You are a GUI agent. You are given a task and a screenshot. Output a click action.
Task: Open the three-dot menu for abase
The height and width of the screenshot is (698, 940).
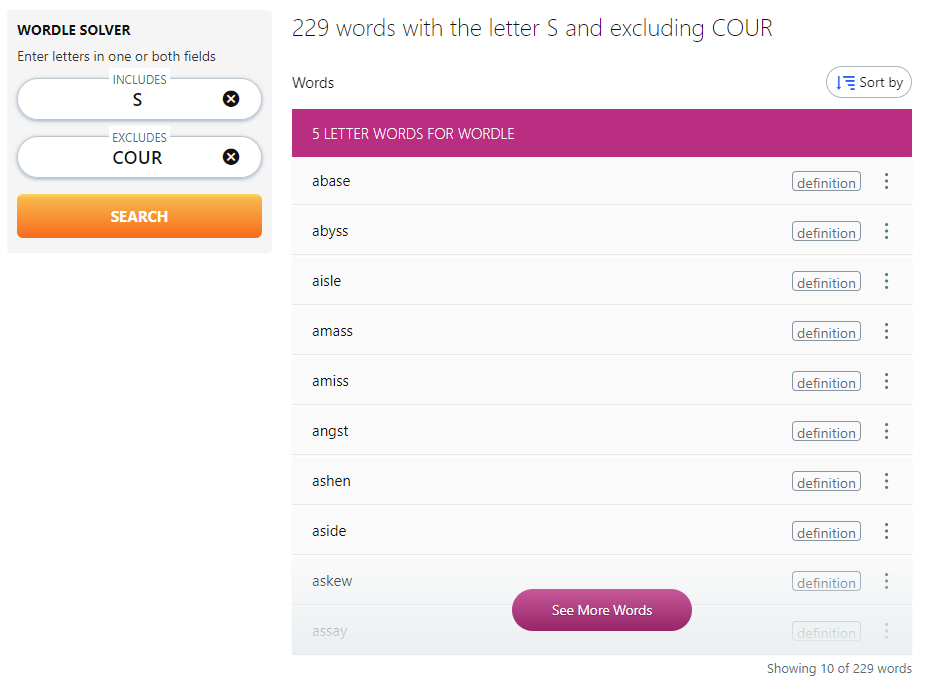[886, 181]
